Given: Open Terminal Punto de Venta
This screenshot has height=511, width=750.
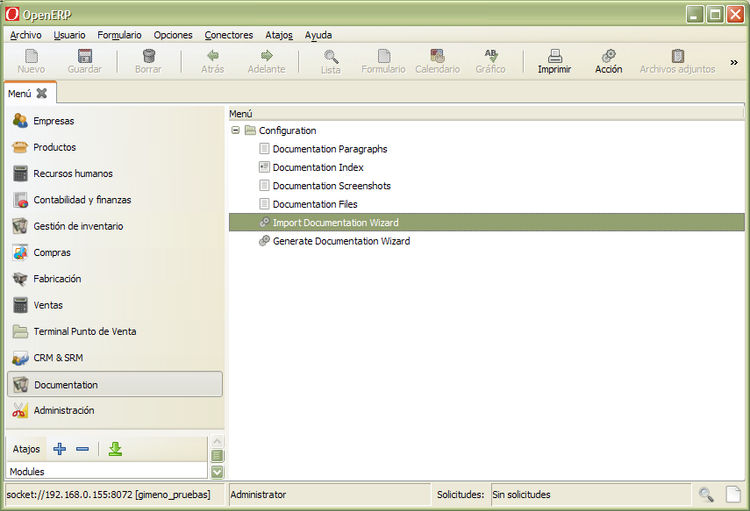Looking at the screenshot, I should click(115, 331).
